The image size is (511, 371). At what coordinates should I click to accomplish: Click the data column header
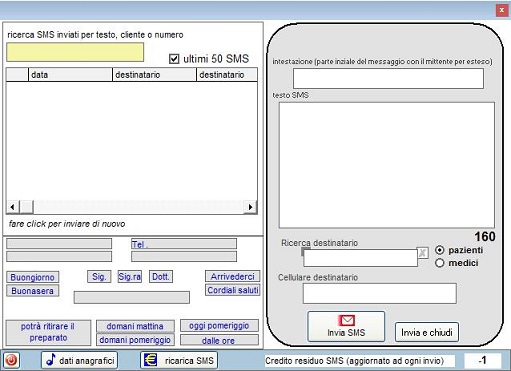[x=70, y=75]
